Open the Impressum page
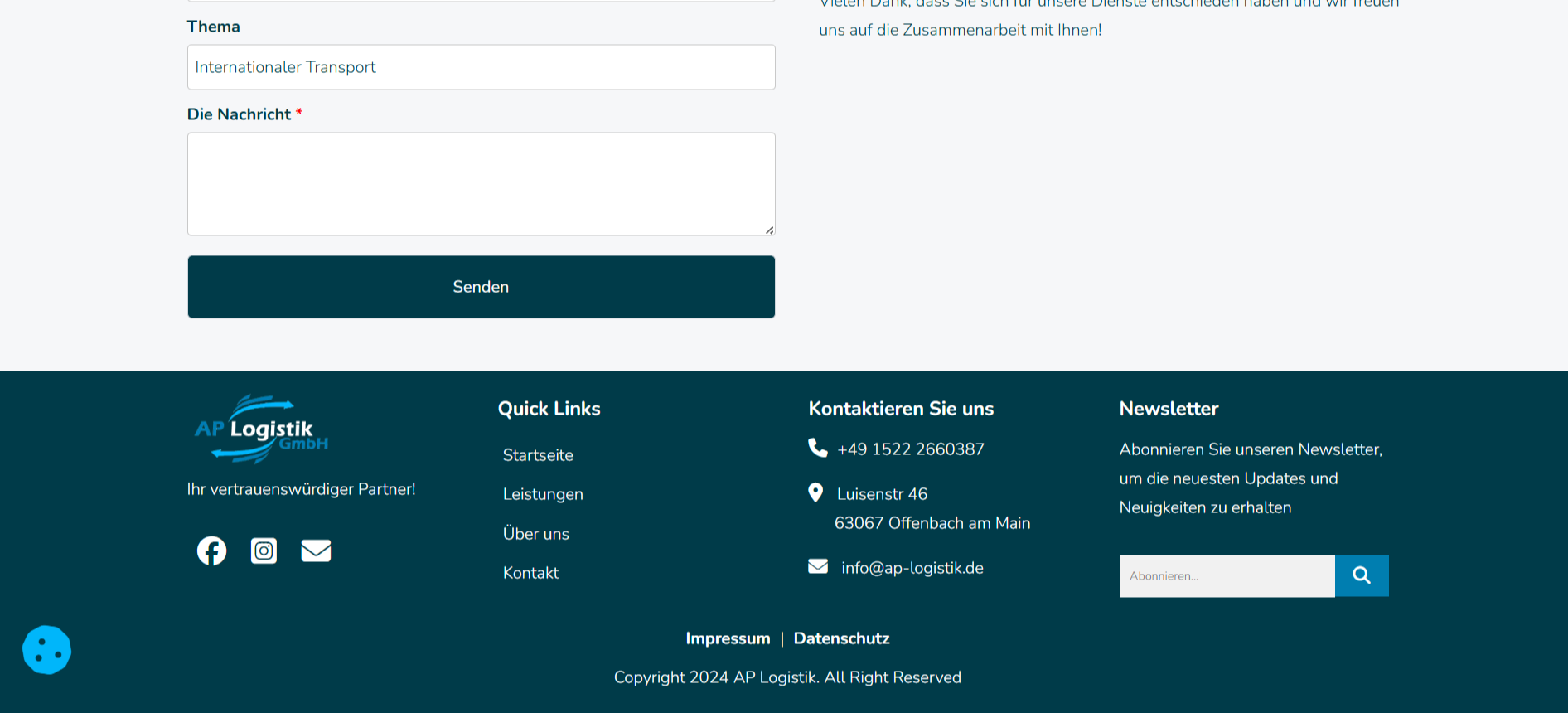1568x713 pixels. click(x=728, y=638)
